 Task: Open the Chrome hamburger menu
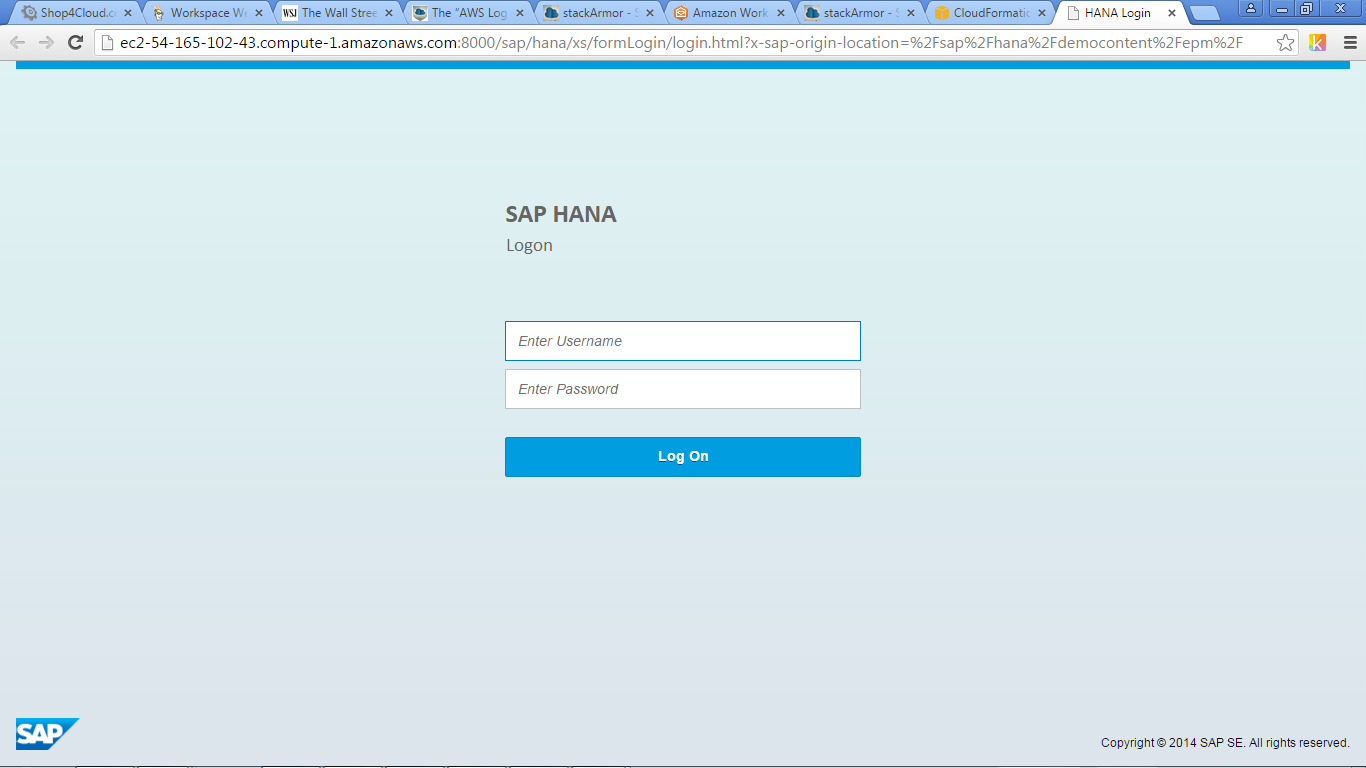[x=1350, y=42]
